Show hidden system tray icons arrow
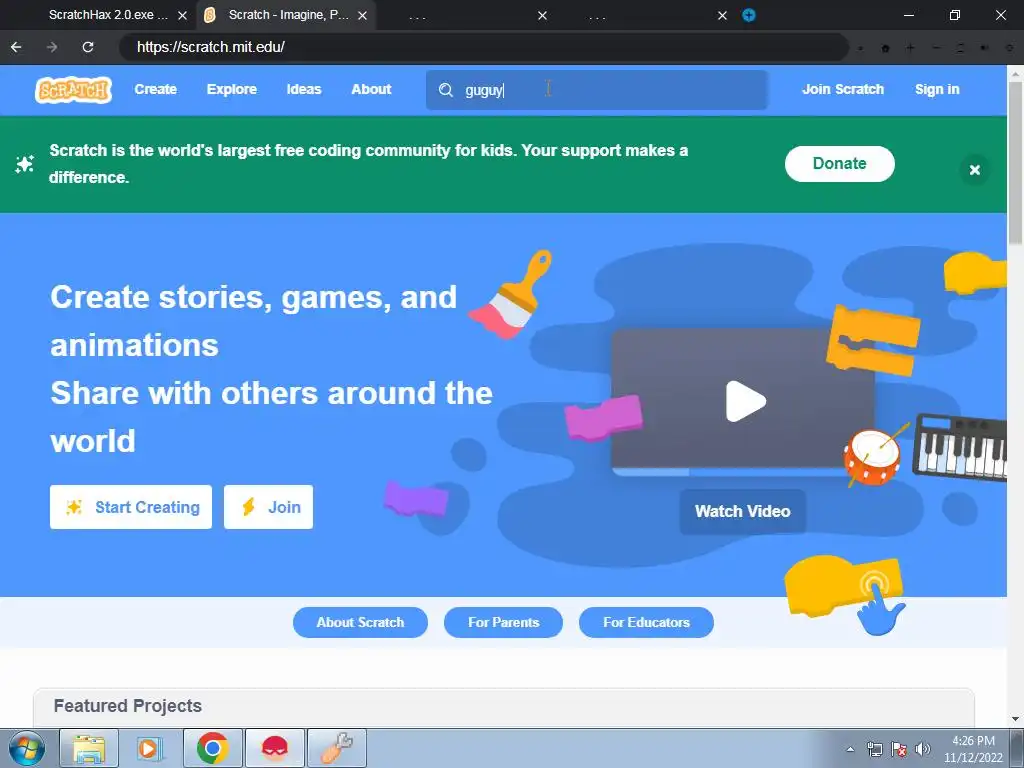 850,749
